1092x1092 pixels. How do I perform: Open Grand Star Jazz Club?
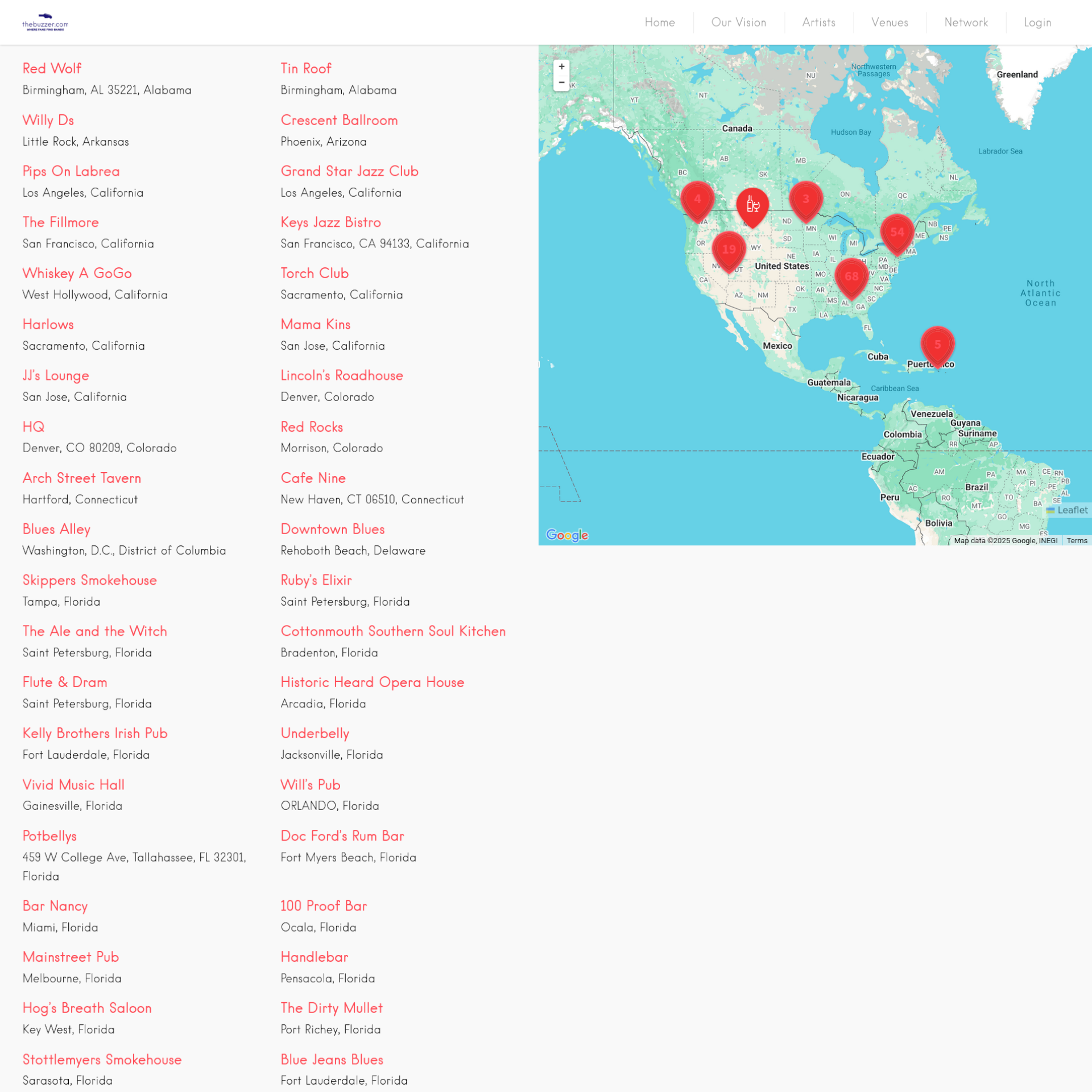349,172
